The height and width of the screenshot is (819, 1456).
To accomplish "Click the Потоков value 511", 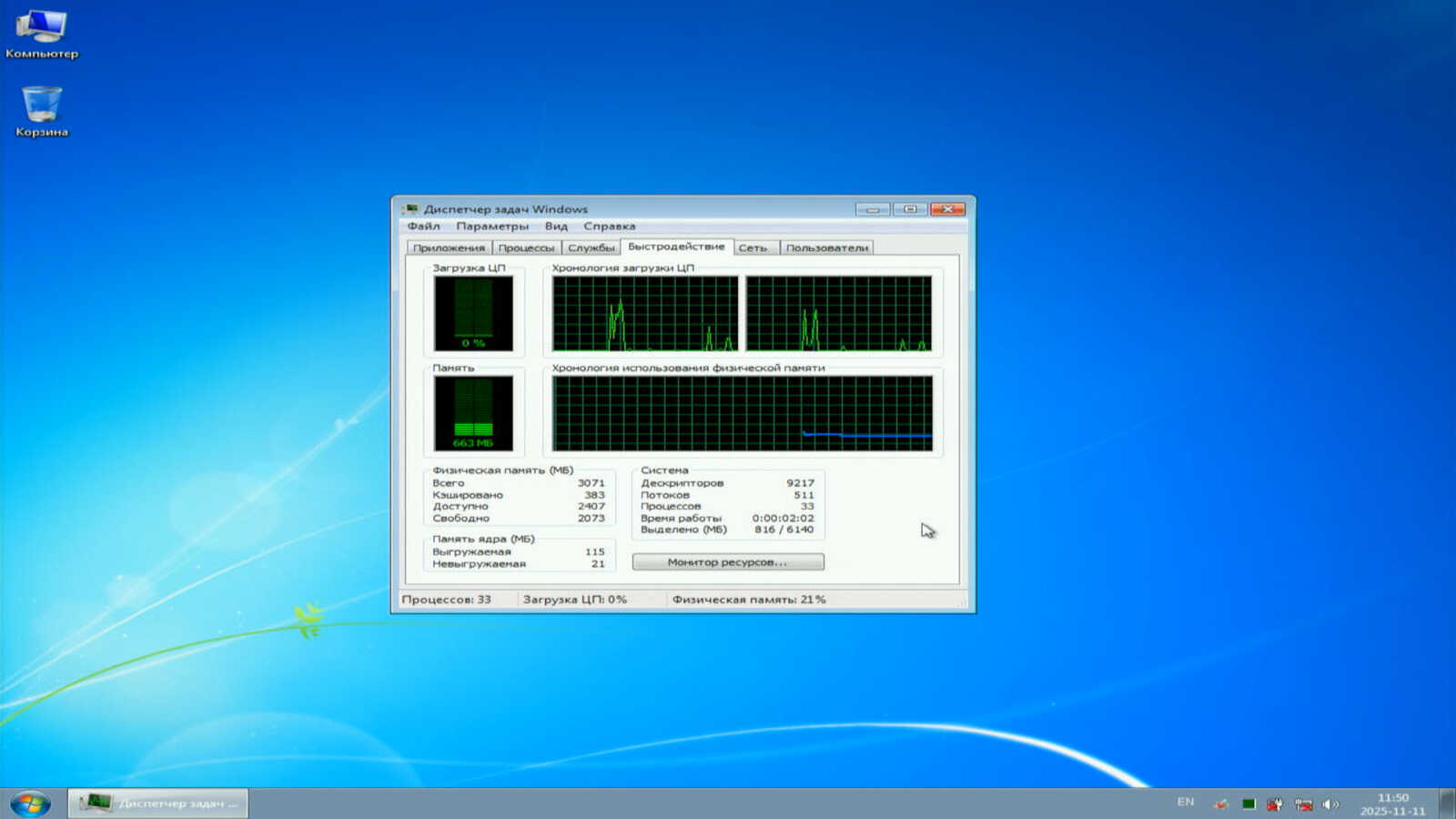I will 804,495.
